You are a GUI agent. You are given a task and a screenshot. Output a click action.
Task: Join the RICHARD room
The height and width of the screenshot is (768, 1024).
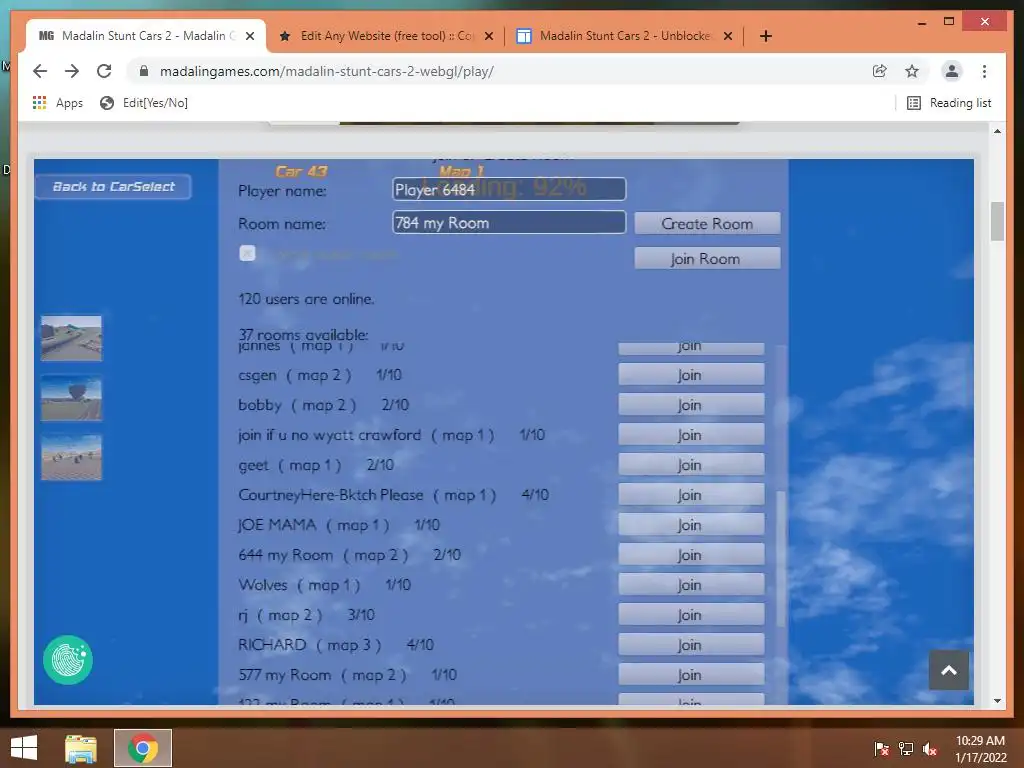click(x=691, y=645)
